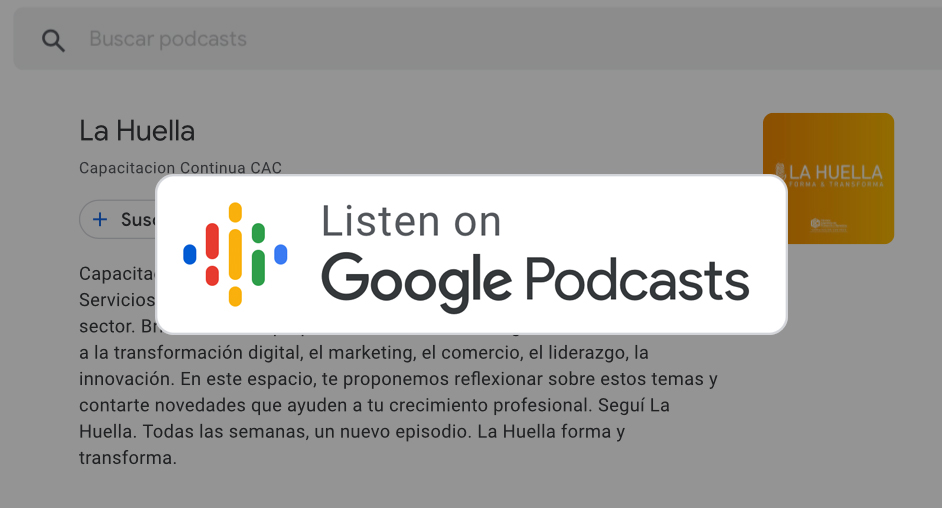Click the colorful Google Podcasts logo icon
Image resolution: width=942 pixels, height=508 pixels.
point(235,254)
